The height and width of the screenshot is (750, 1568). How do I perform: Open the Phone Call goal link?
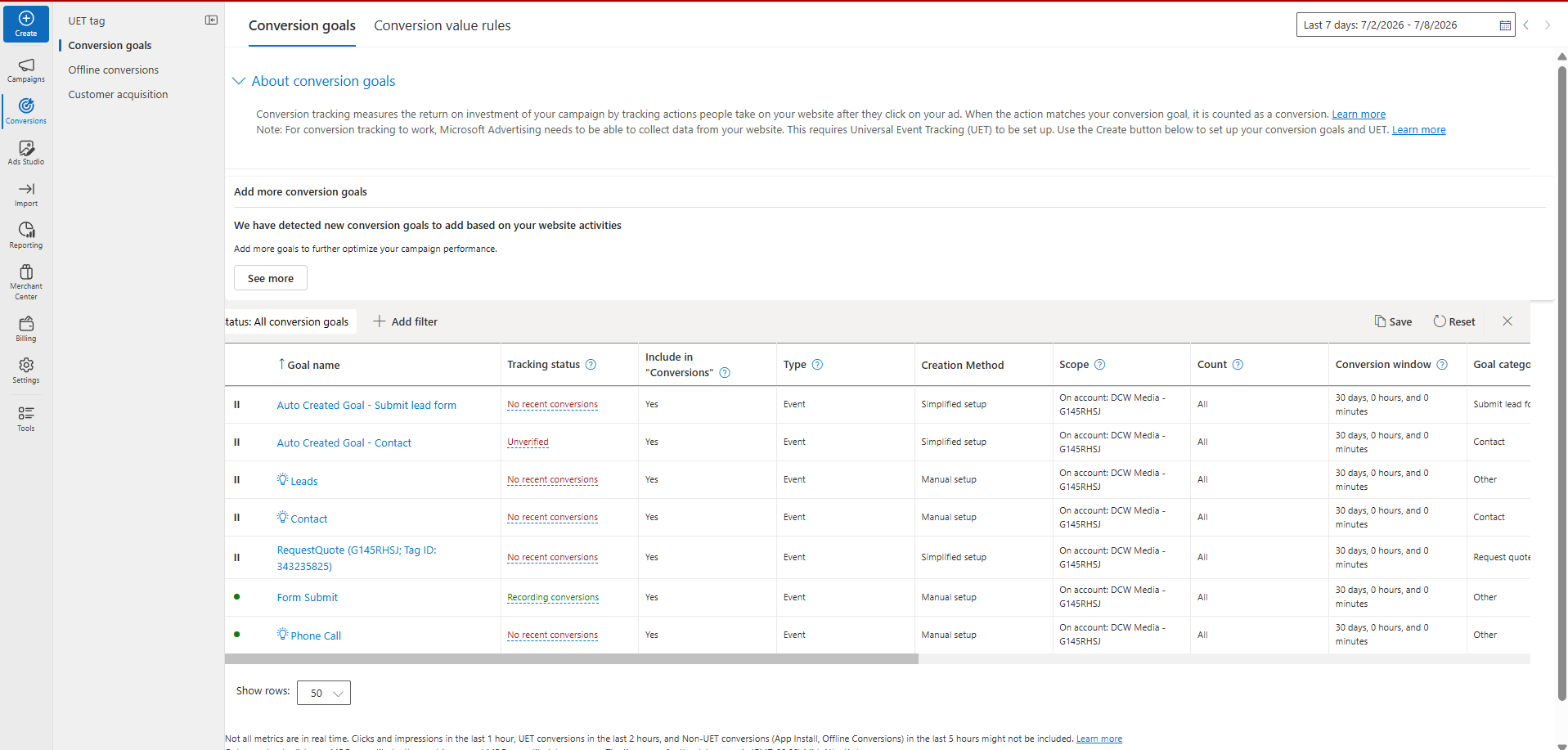[316, 635]
